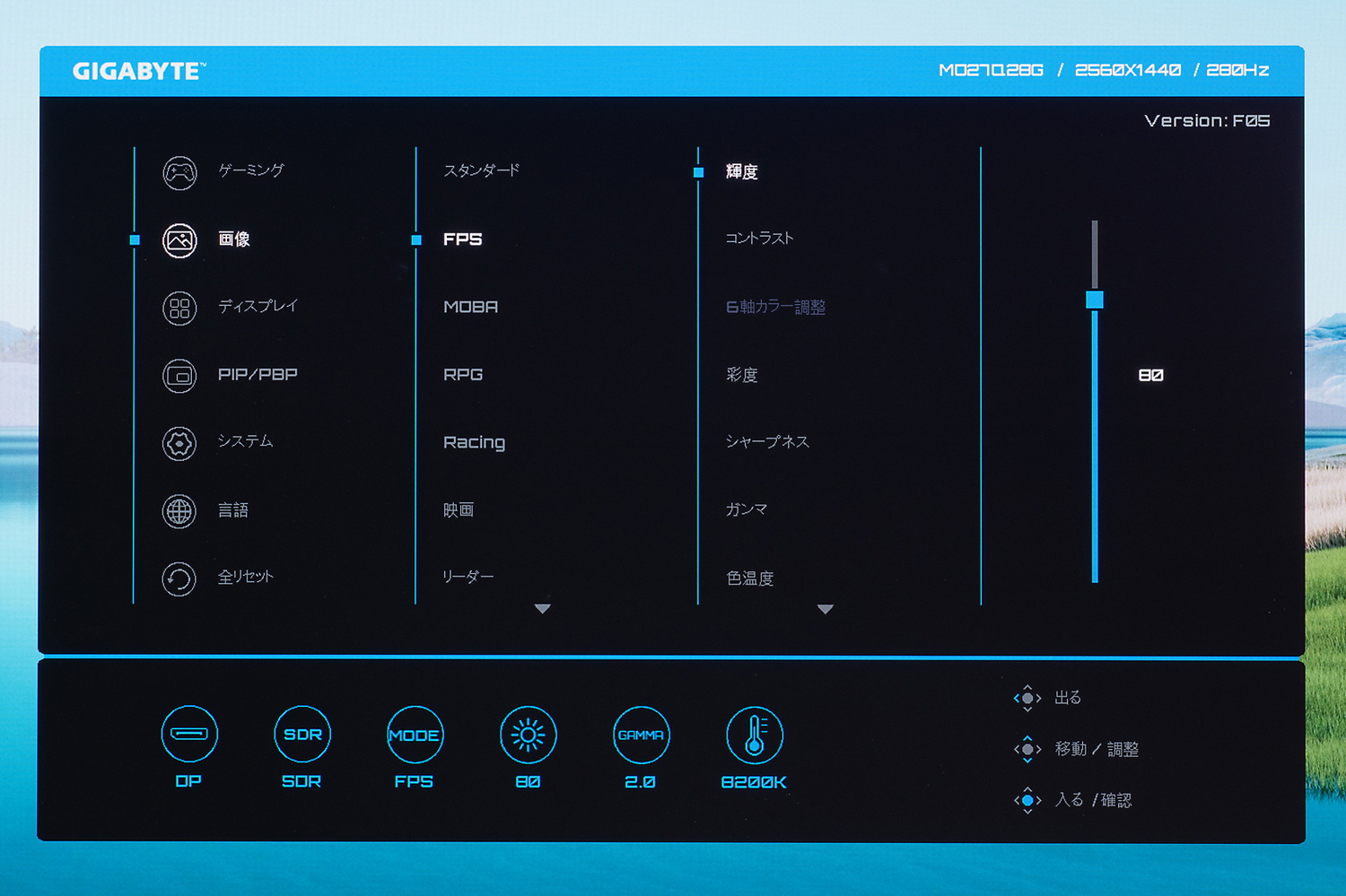Screen dimensions: 1346x896
Task: Open the ディスプレイ display settings icon
Action: coord(179,308)
